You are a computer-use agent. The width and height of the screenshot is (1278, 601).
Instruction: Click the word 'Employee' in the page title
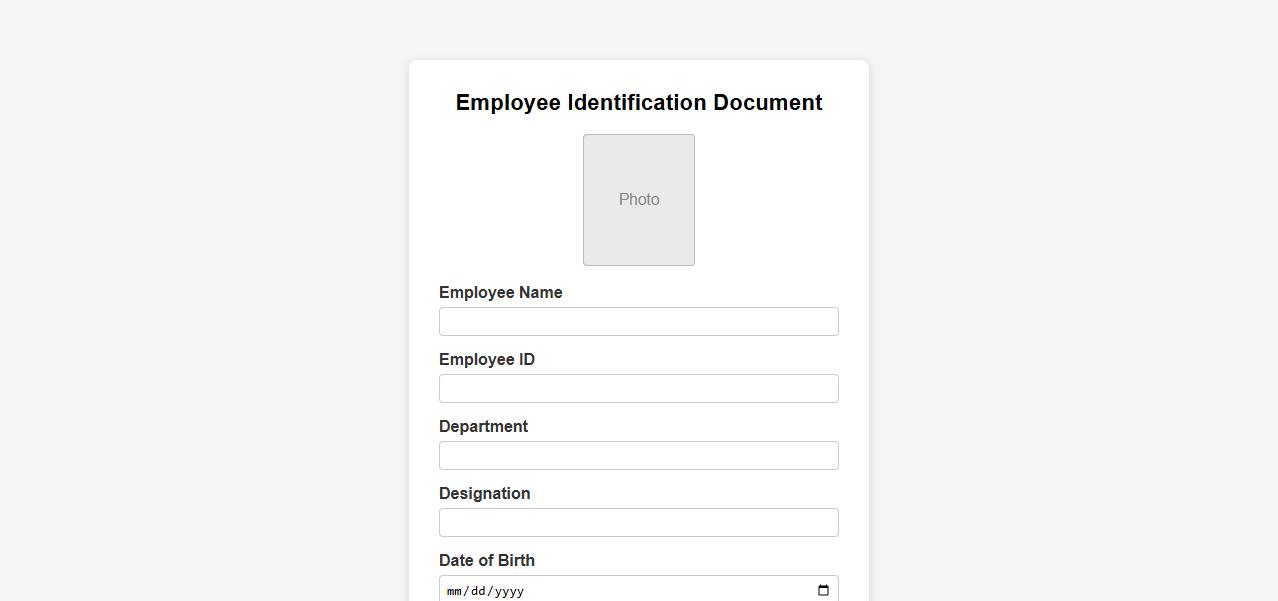[508, 103]
